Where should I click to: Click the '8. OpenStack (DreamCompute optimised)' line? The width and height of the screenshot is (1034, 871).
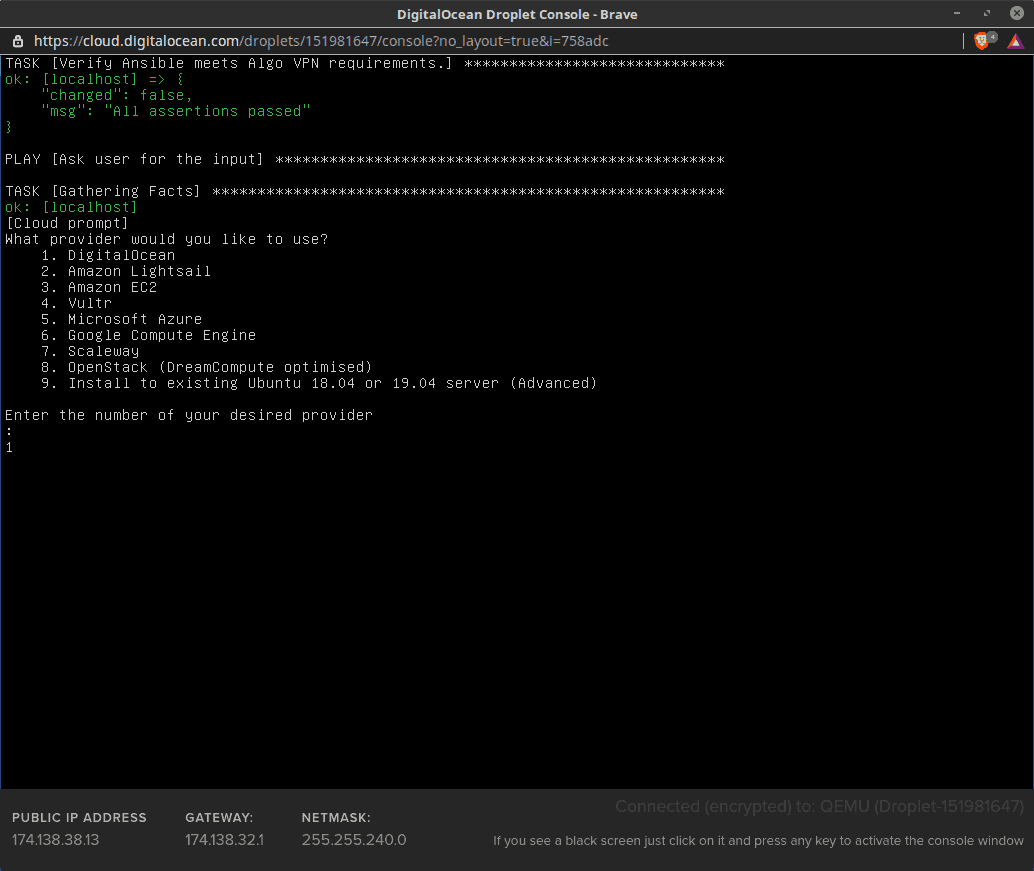click(206, 367)
